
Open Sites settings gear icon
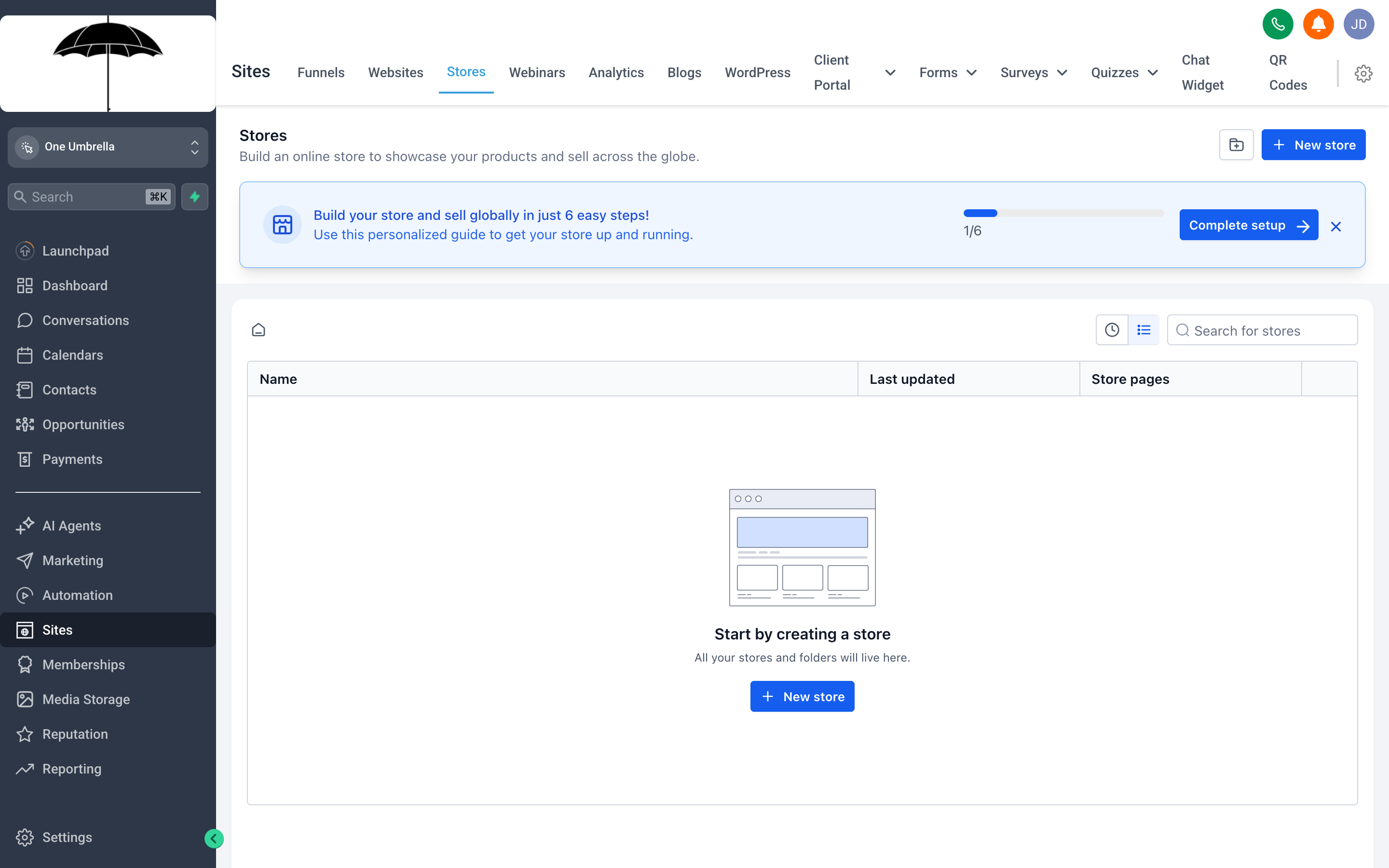(1363, 73)
